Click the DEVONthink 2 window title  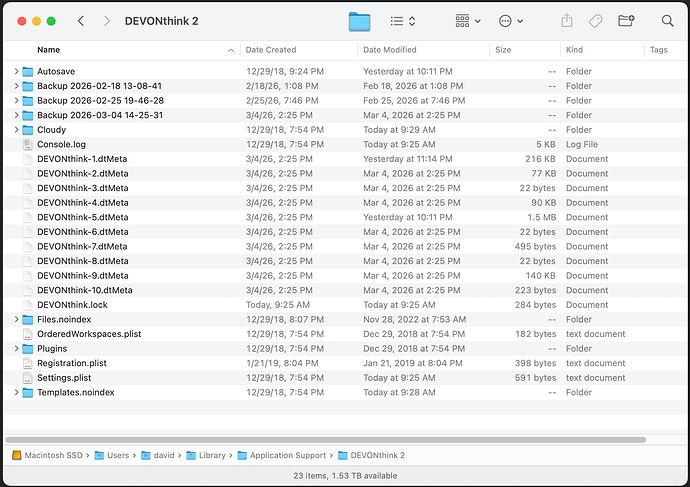pos(161,21)
